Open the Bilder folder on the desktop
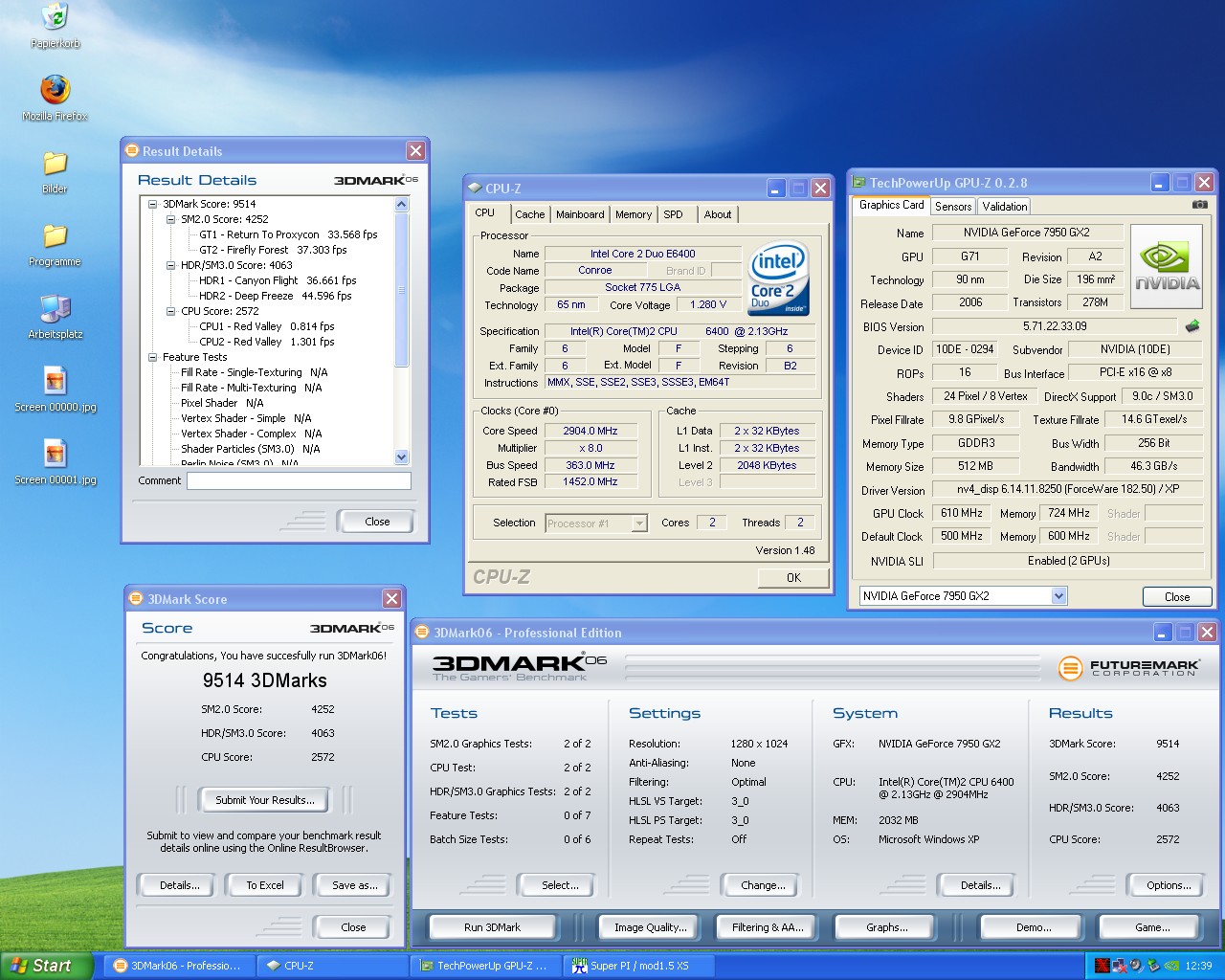Viewport: 1225px width, 980px height. pos(56,164)
